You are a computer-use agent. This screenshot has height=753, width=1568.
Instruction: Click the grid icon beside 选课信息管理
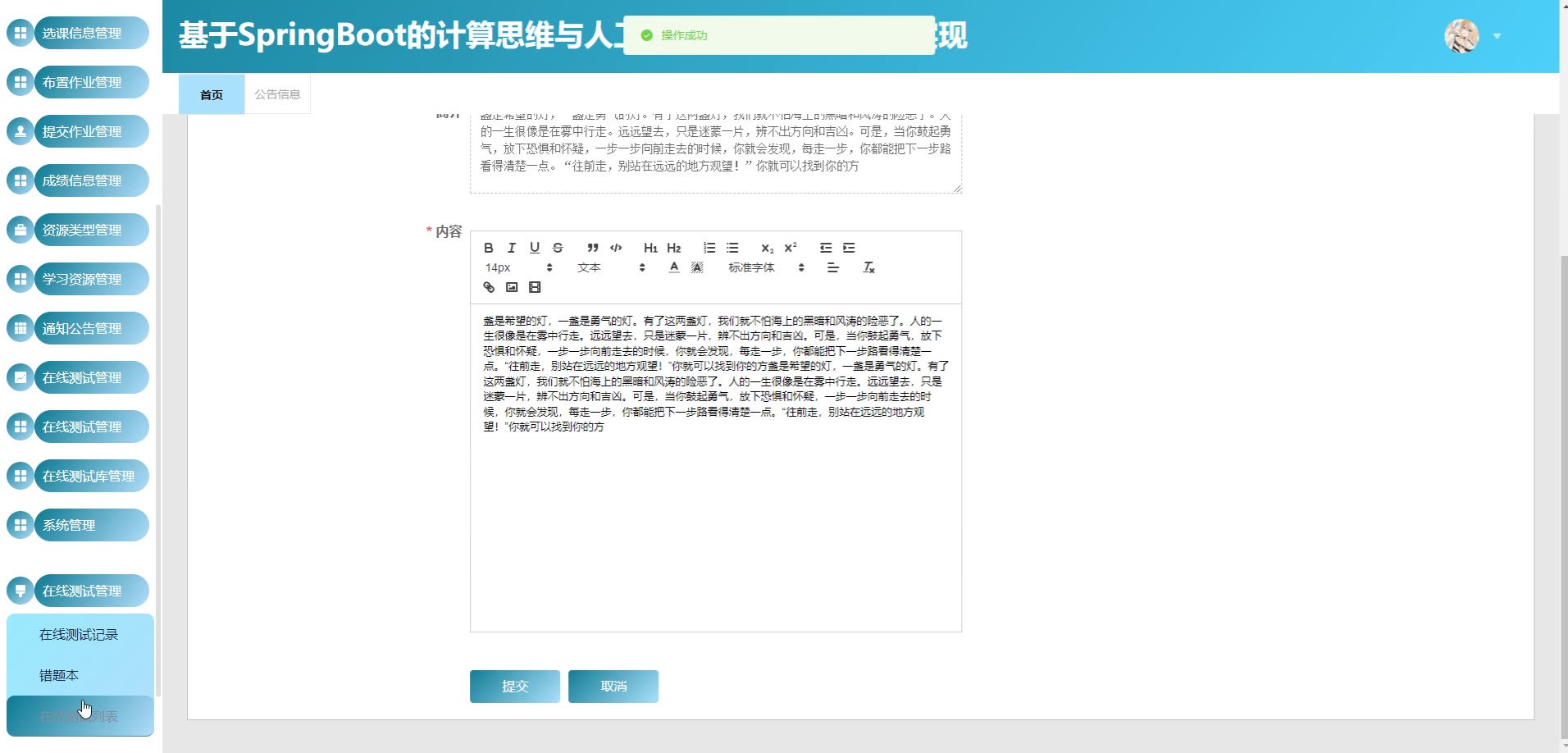(21, 33)
